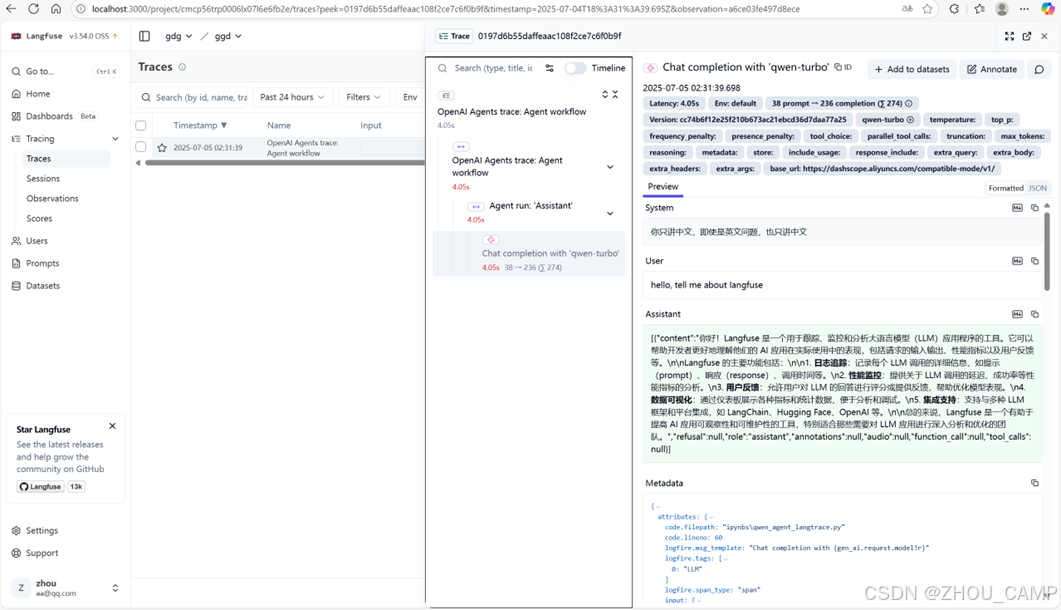Open the ggd project dropdown
The width and height of the screenshot is (1061, 610).
(x=228, y=36)
